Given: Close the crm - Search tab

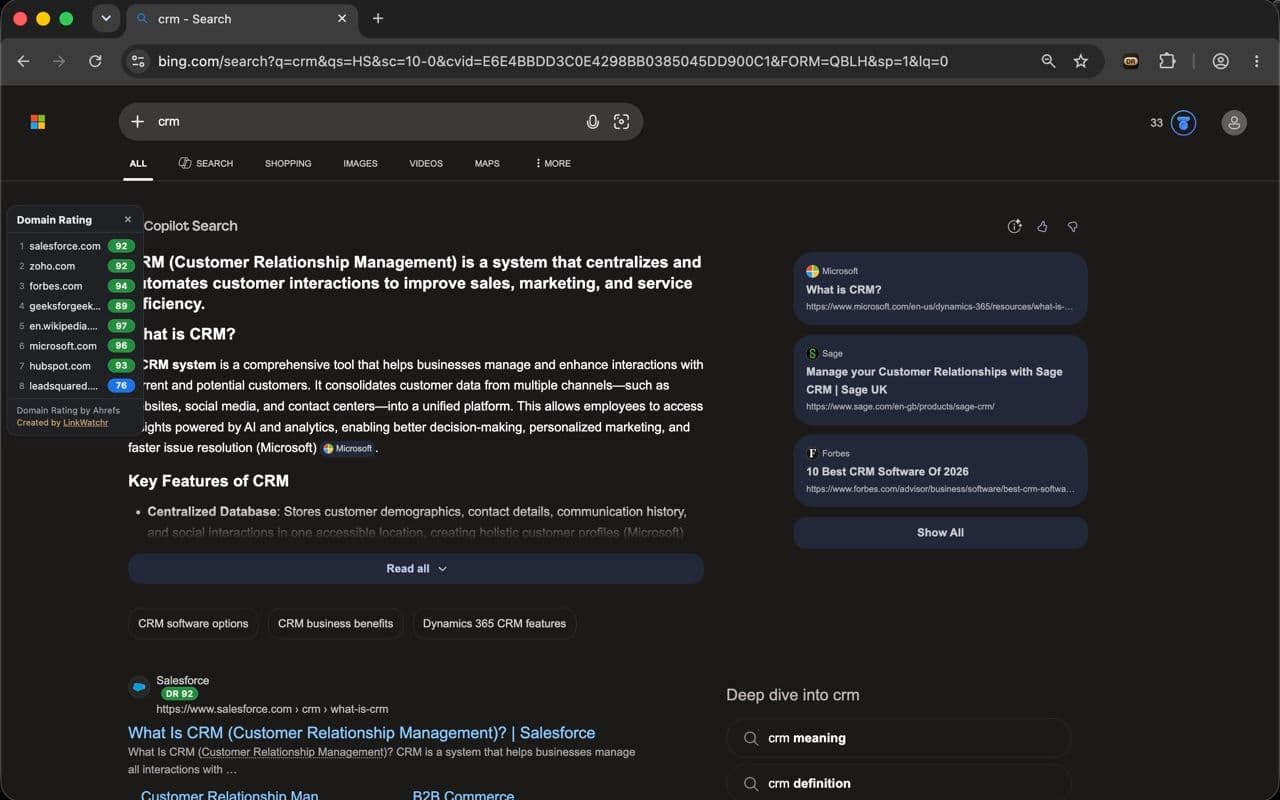Looking at the screenshot, I should pyautogui.click(x=342, y=19).
